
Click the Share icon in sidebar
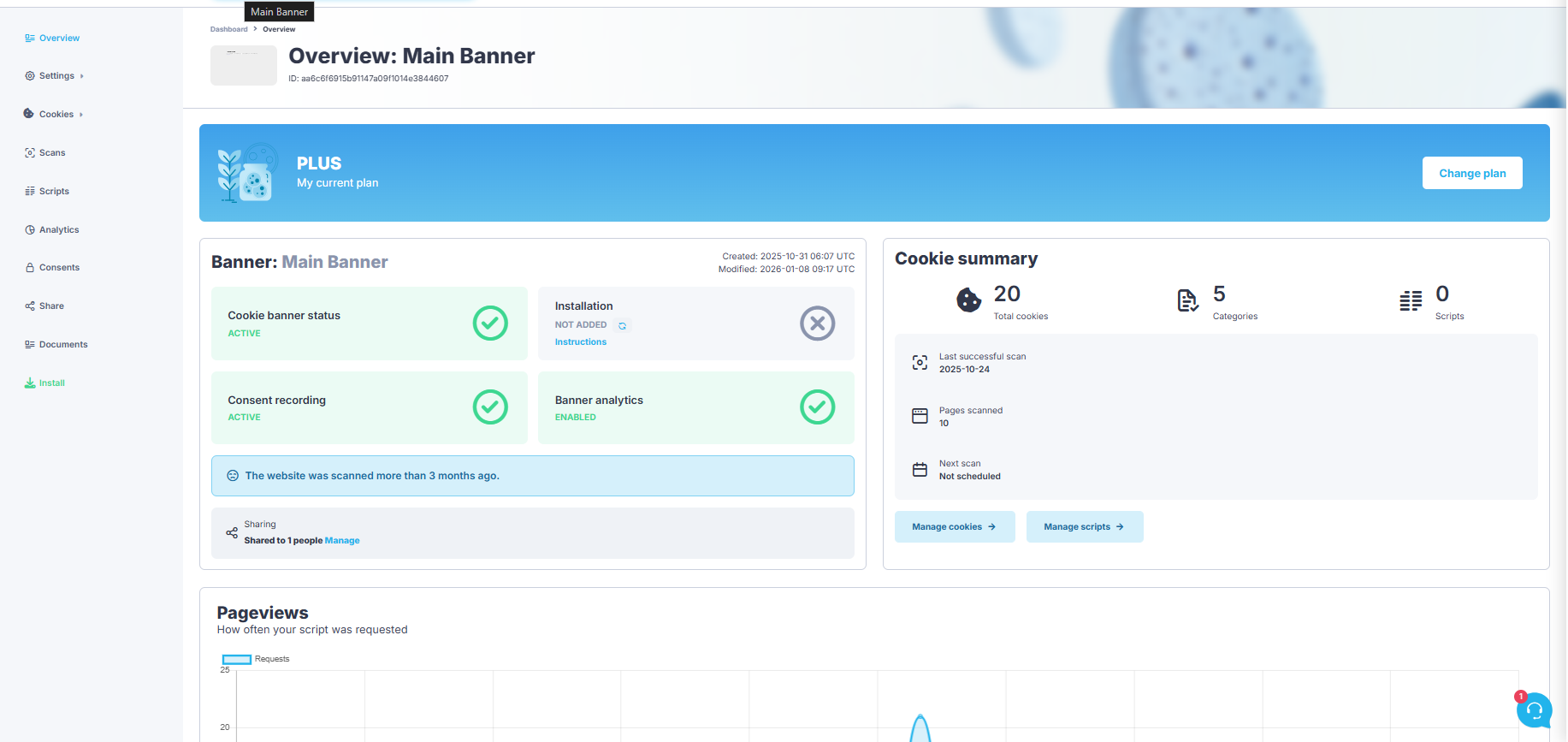point(30,306)
